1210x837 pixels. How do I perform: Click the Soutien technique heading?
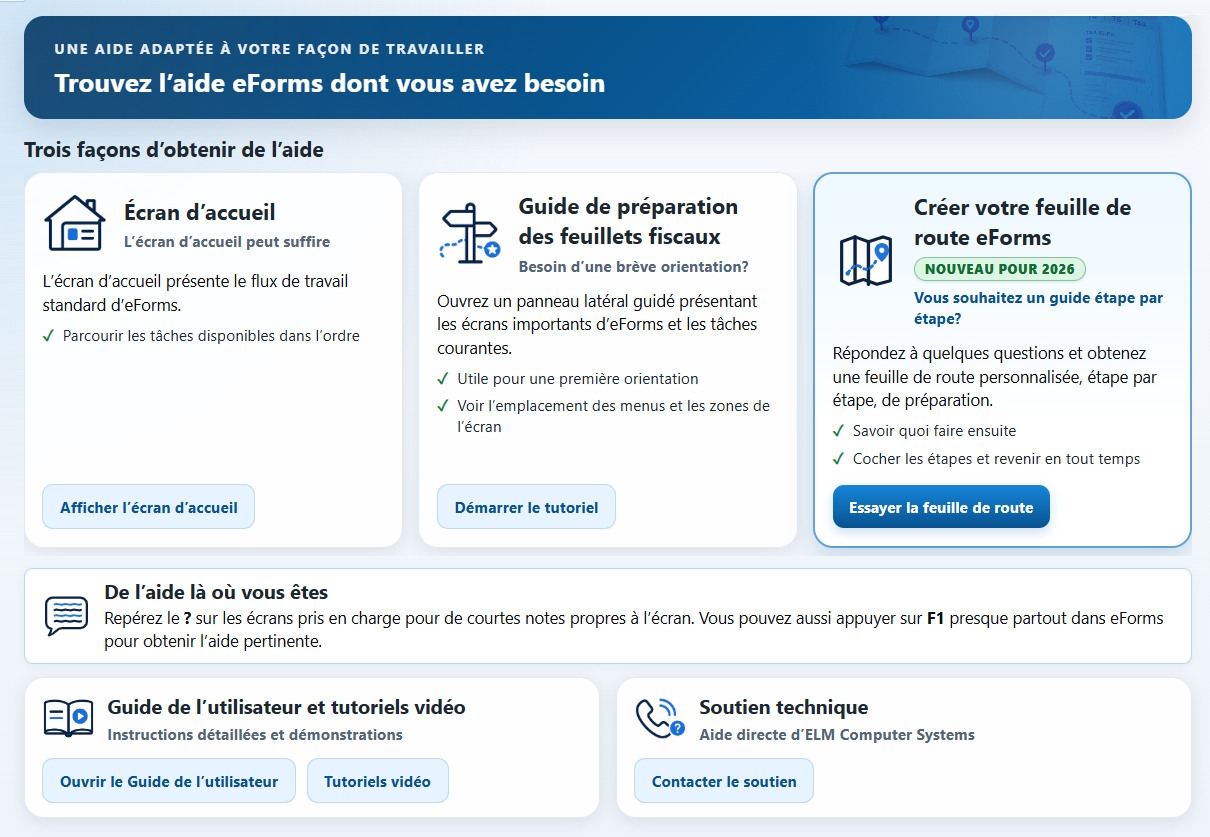(784, 707)
